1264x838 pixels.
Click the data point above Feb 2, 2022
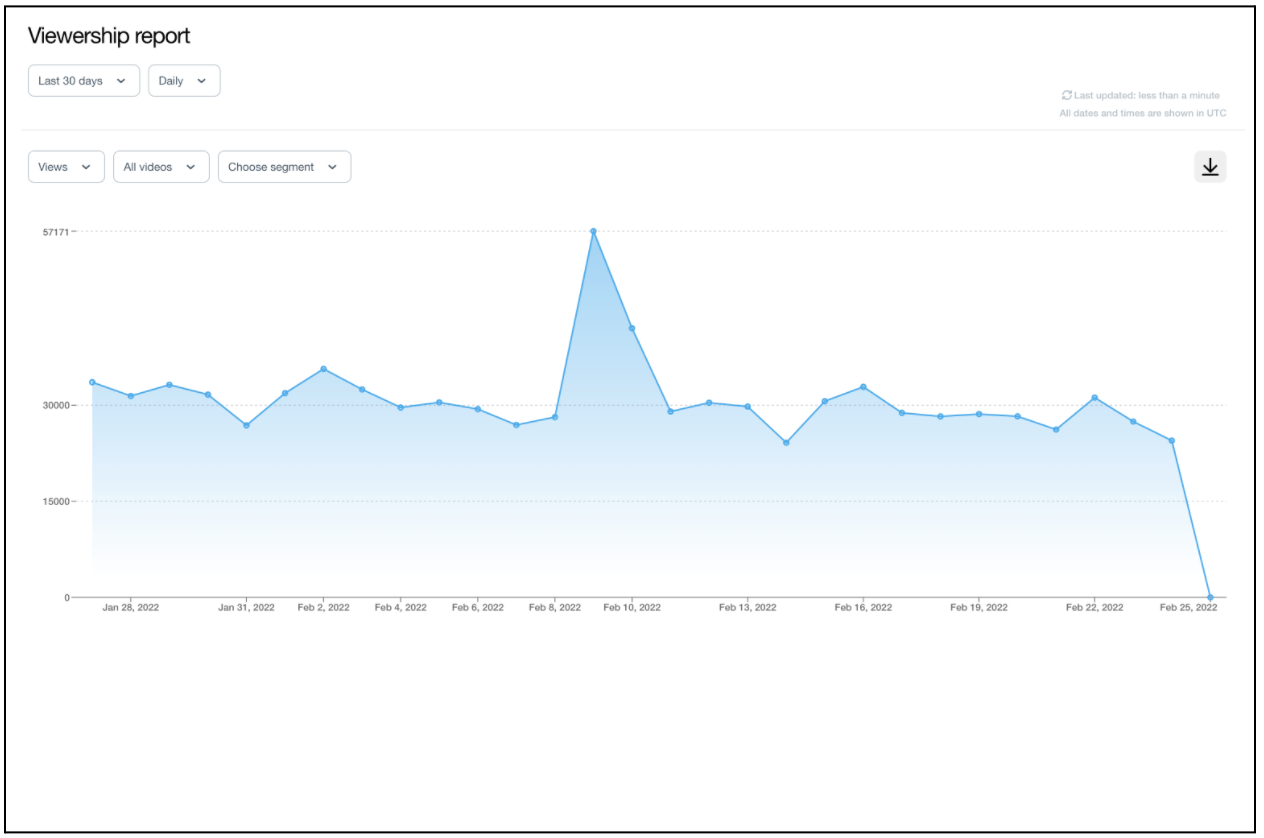[323, 369]
